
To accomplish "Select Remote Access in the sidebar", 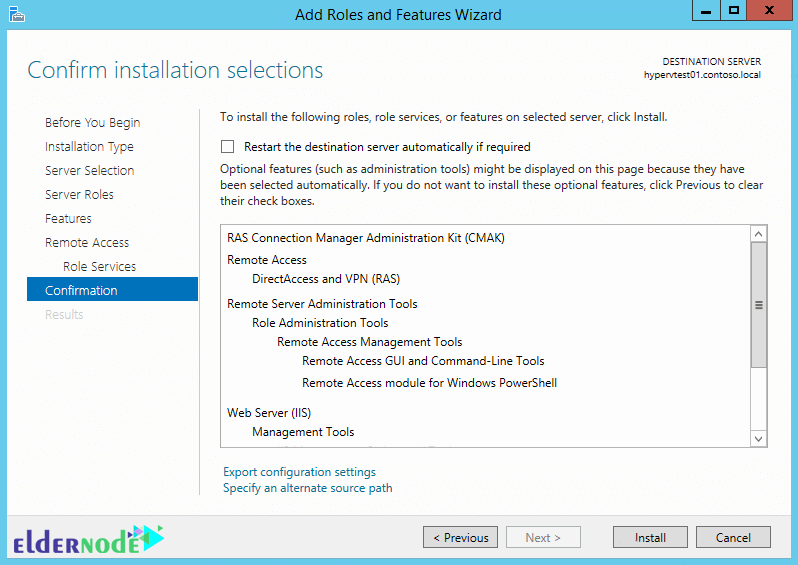I will (x=87, y=242).
